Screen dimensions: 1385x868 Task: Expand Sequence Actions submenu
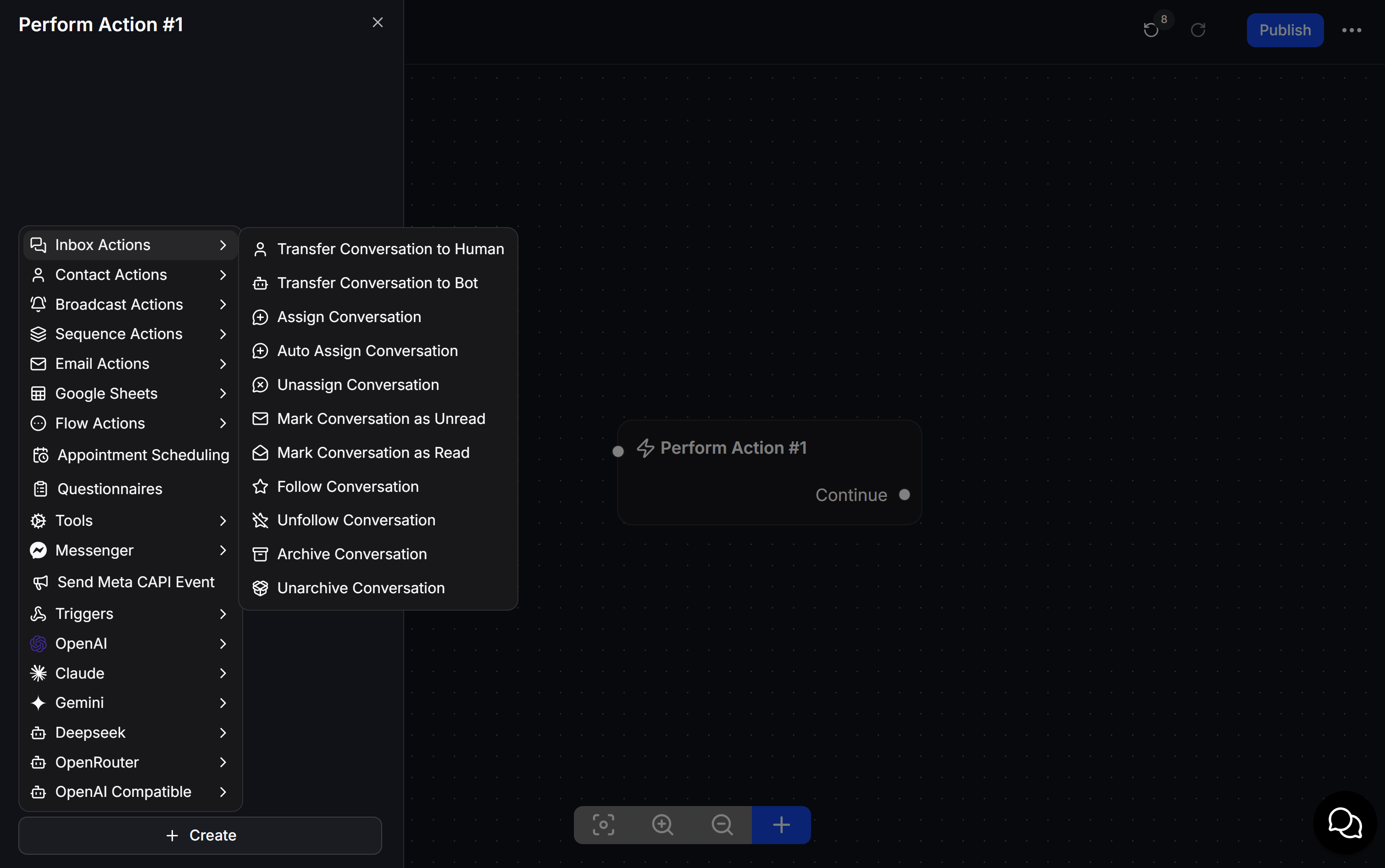click(130, 334)
